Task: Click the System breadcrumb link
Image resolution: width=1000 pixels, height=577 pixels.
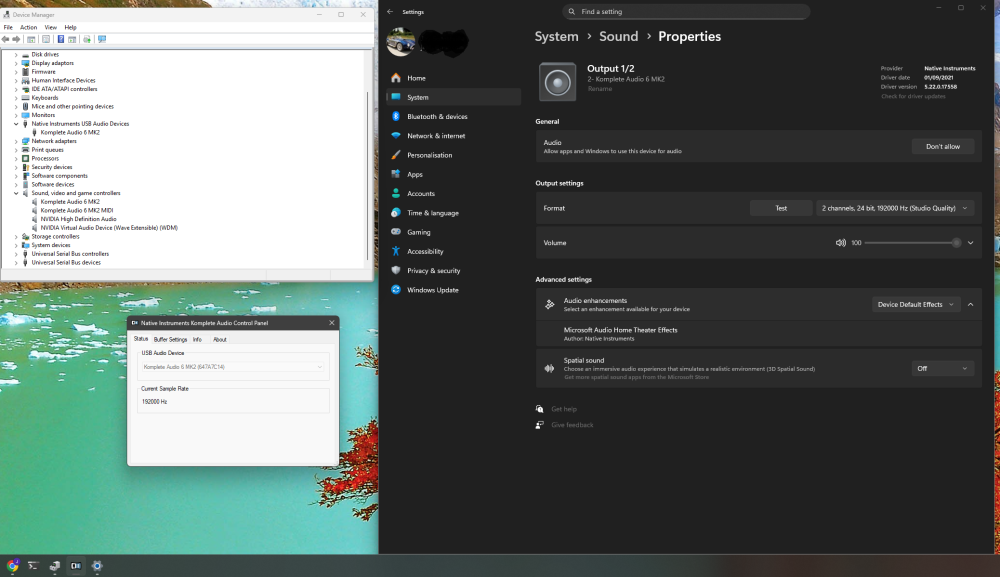Action: coord(556,36)
